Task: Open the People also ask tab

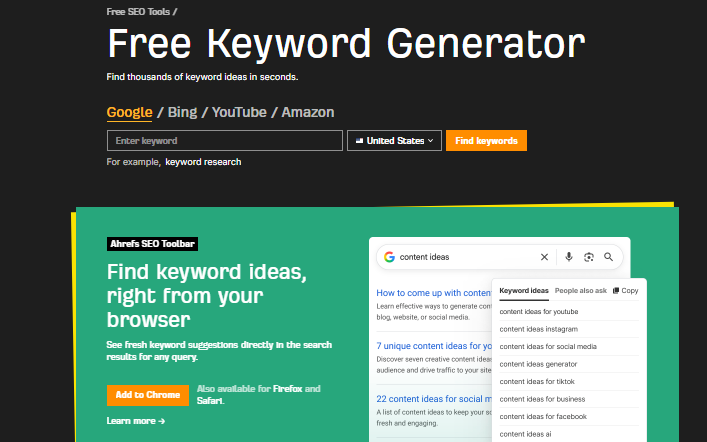Action: tap(580, 291)
